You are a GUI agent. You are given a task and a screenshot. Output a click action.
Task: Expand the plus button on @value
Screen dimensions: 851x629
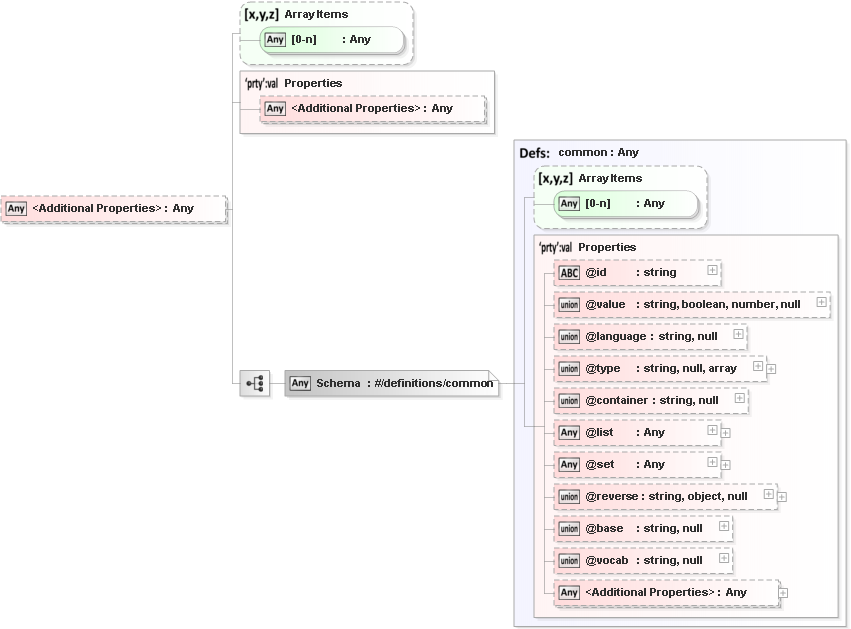coord(821,302)
